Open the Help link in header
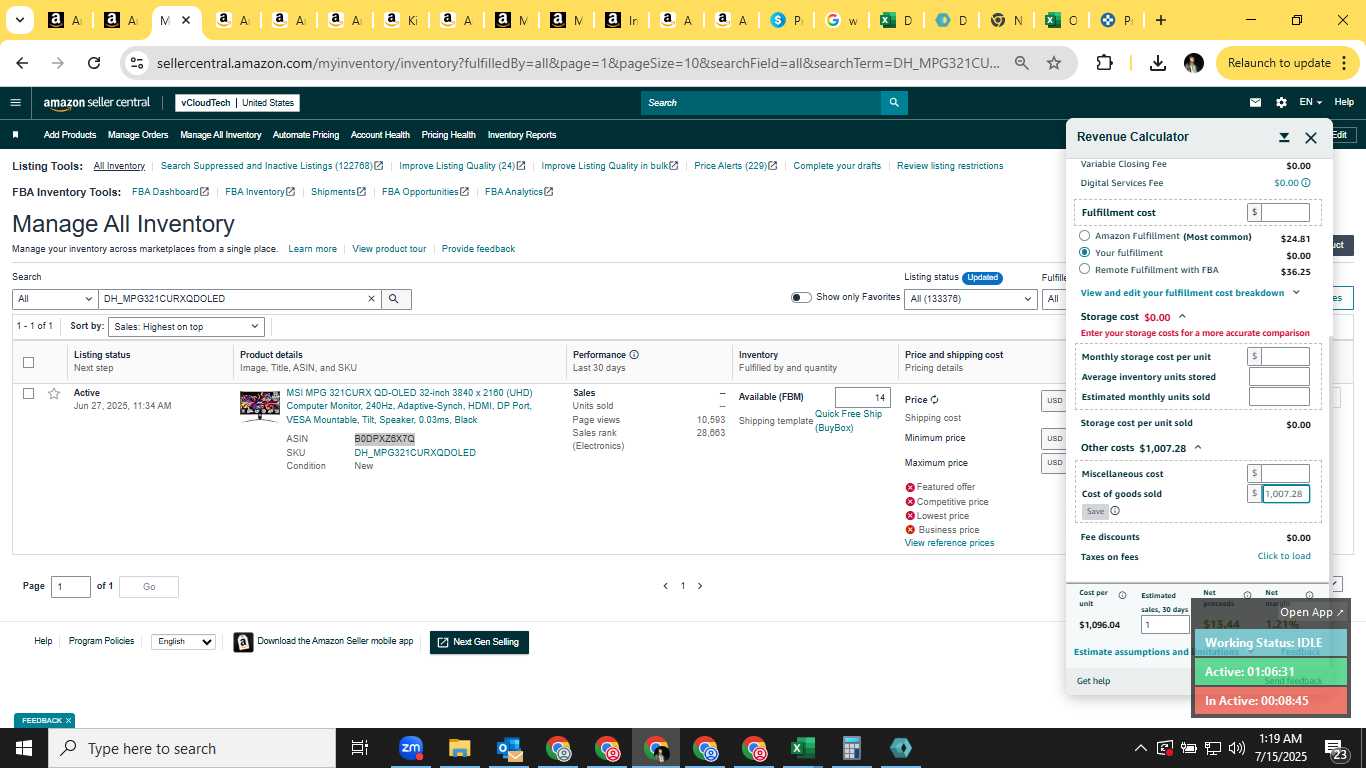Image resolution: width=1366 pixels, height=768 pixels. (x=1344, y=102)
